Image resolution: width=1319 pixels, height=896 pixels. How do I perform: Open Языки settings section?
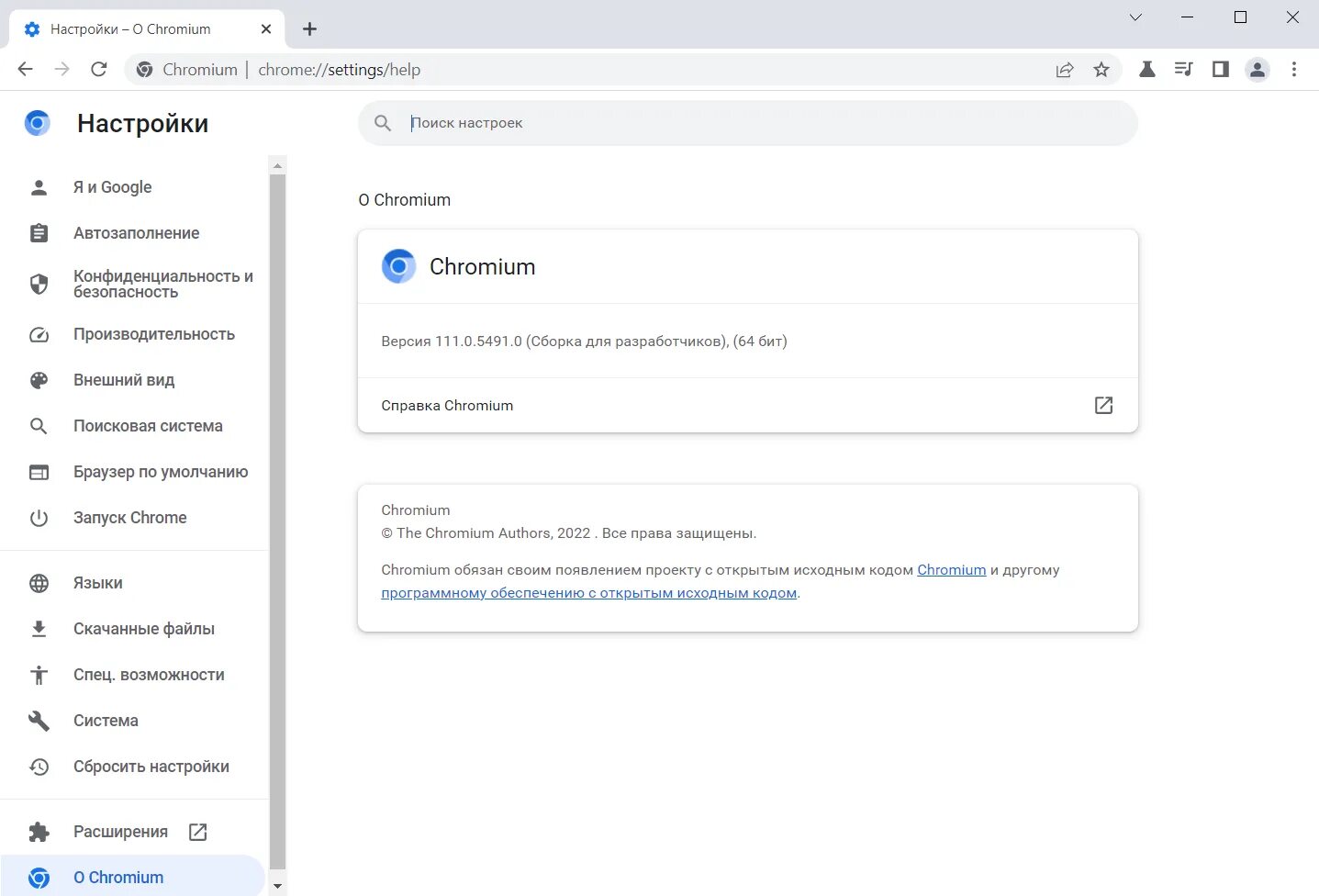click(x=133, y=583)
